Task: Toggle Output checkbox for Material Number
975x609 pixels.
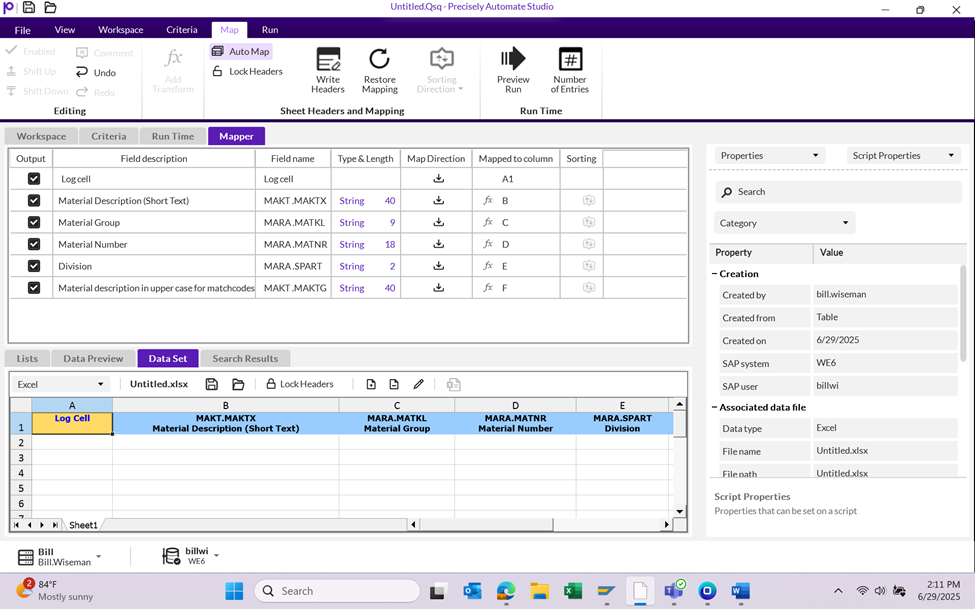Action: coord(34,245)
